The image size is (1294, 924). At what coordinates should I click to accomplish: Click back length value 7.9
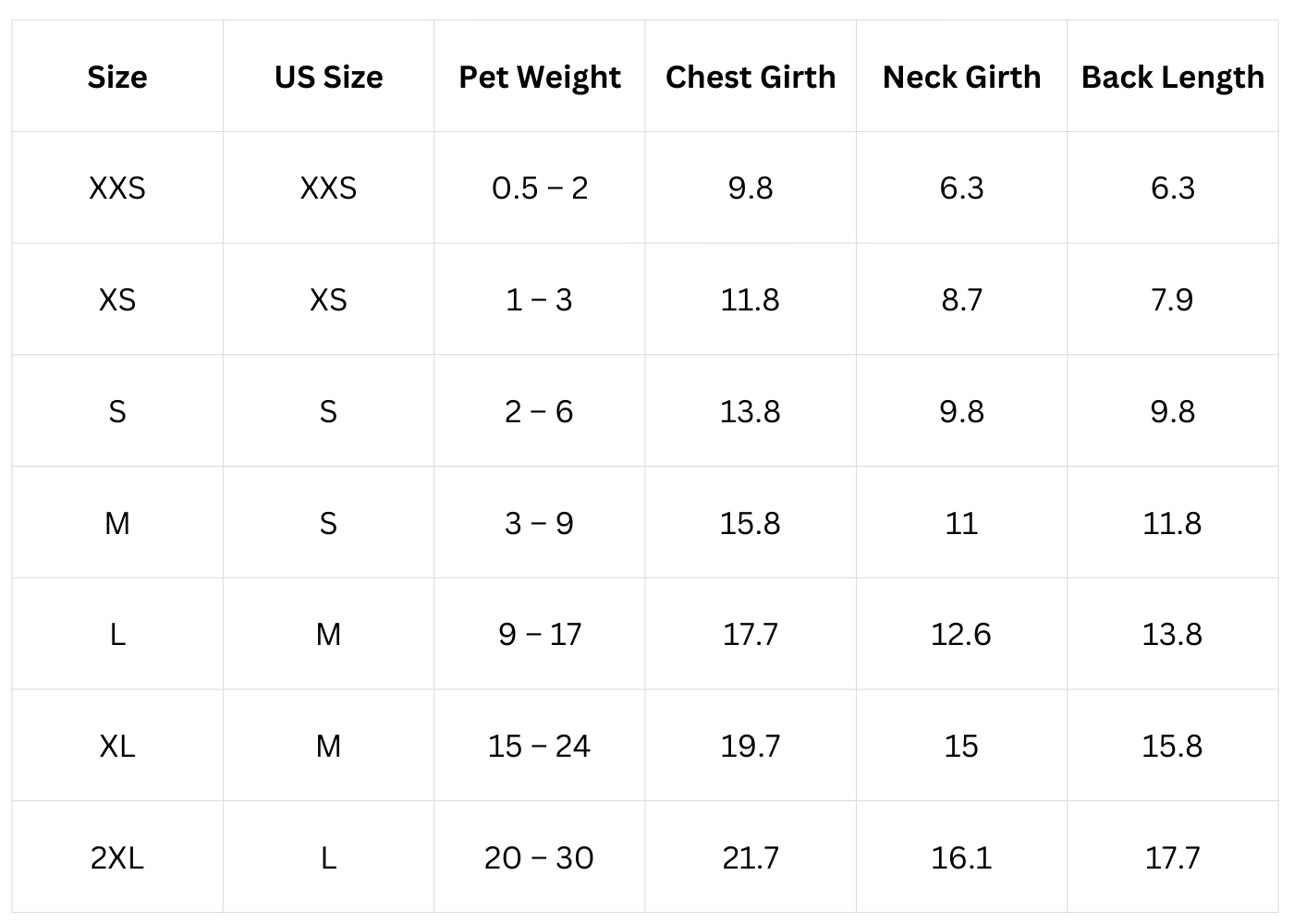click(x=1173, y=300)
